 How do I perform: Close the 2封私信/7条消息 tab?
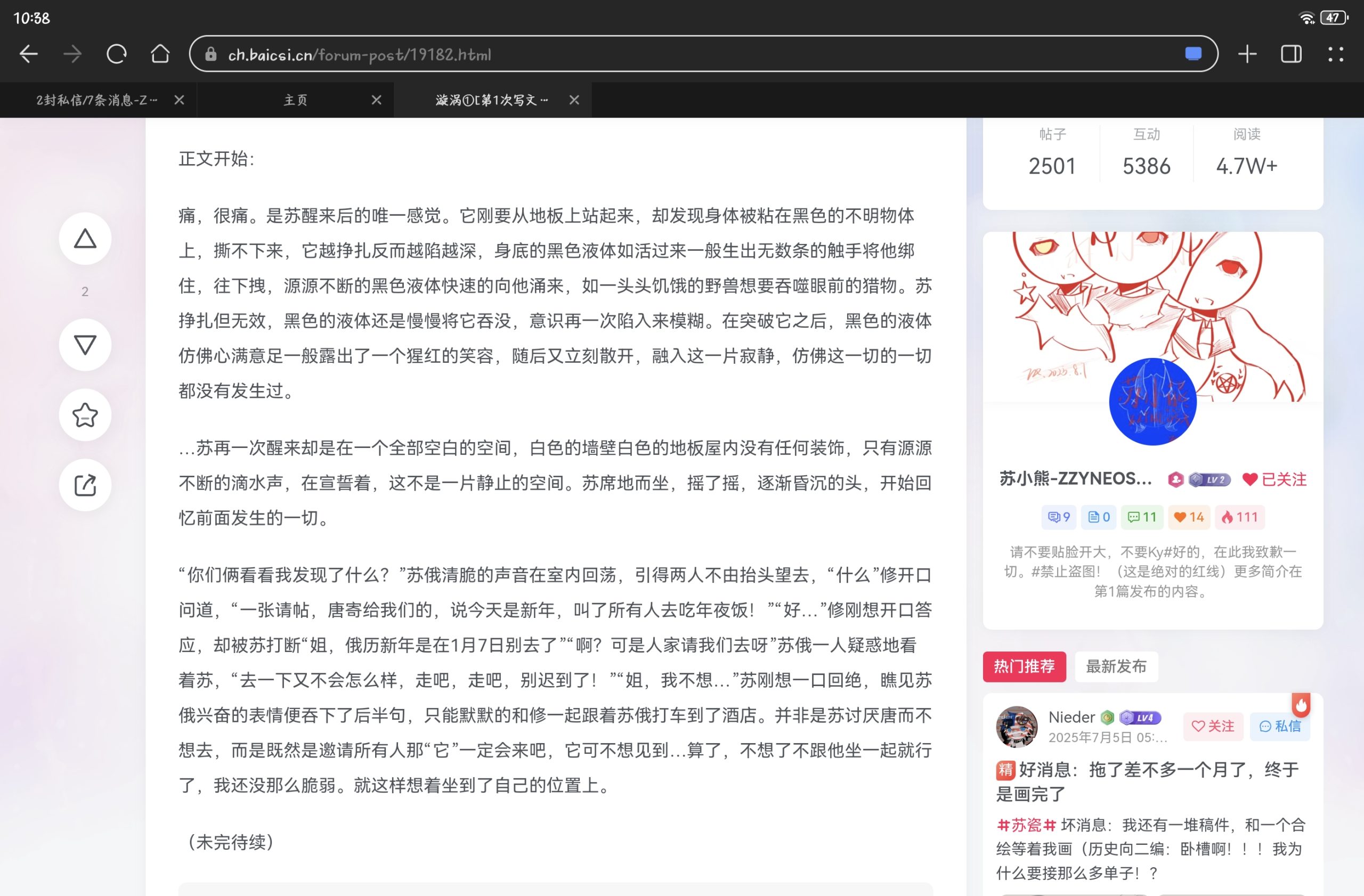tap(180, 100)
